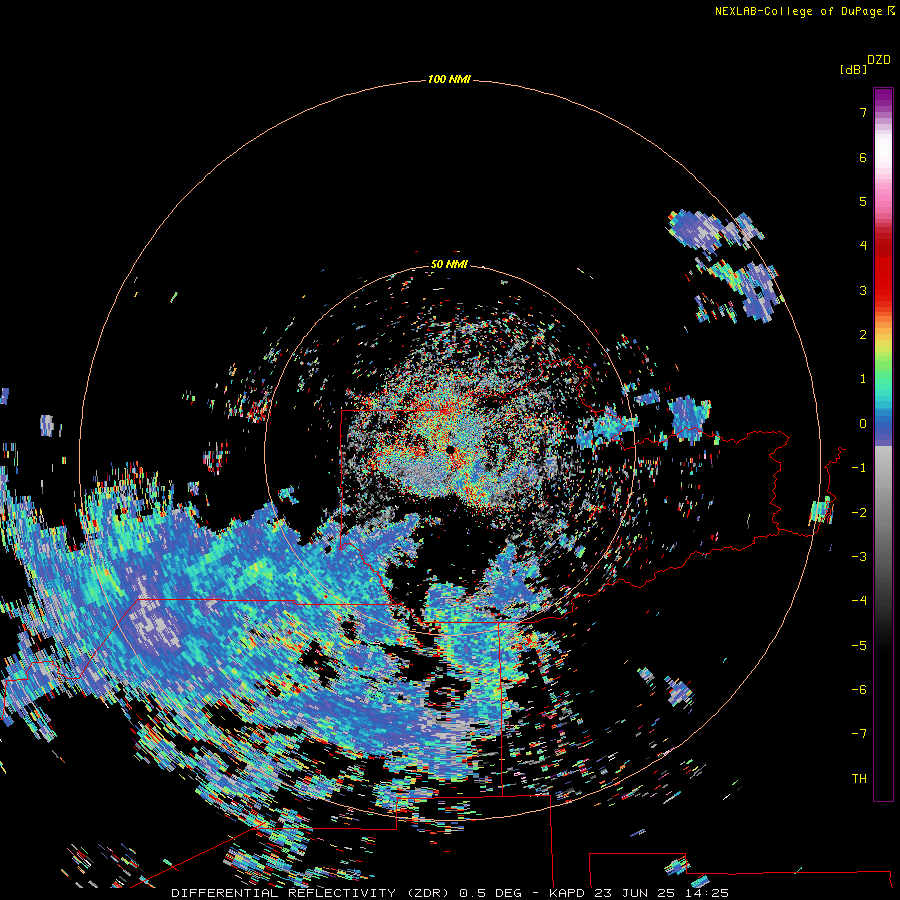
Task: Click the 4 value on the color scale
Action: coord(863,246)
